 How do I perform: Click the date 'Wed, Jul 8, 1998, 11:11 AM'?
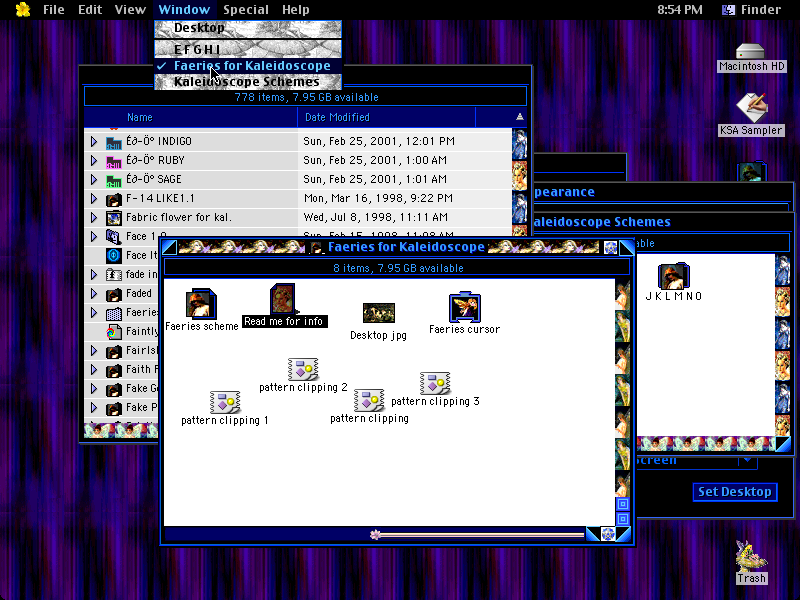376,217
